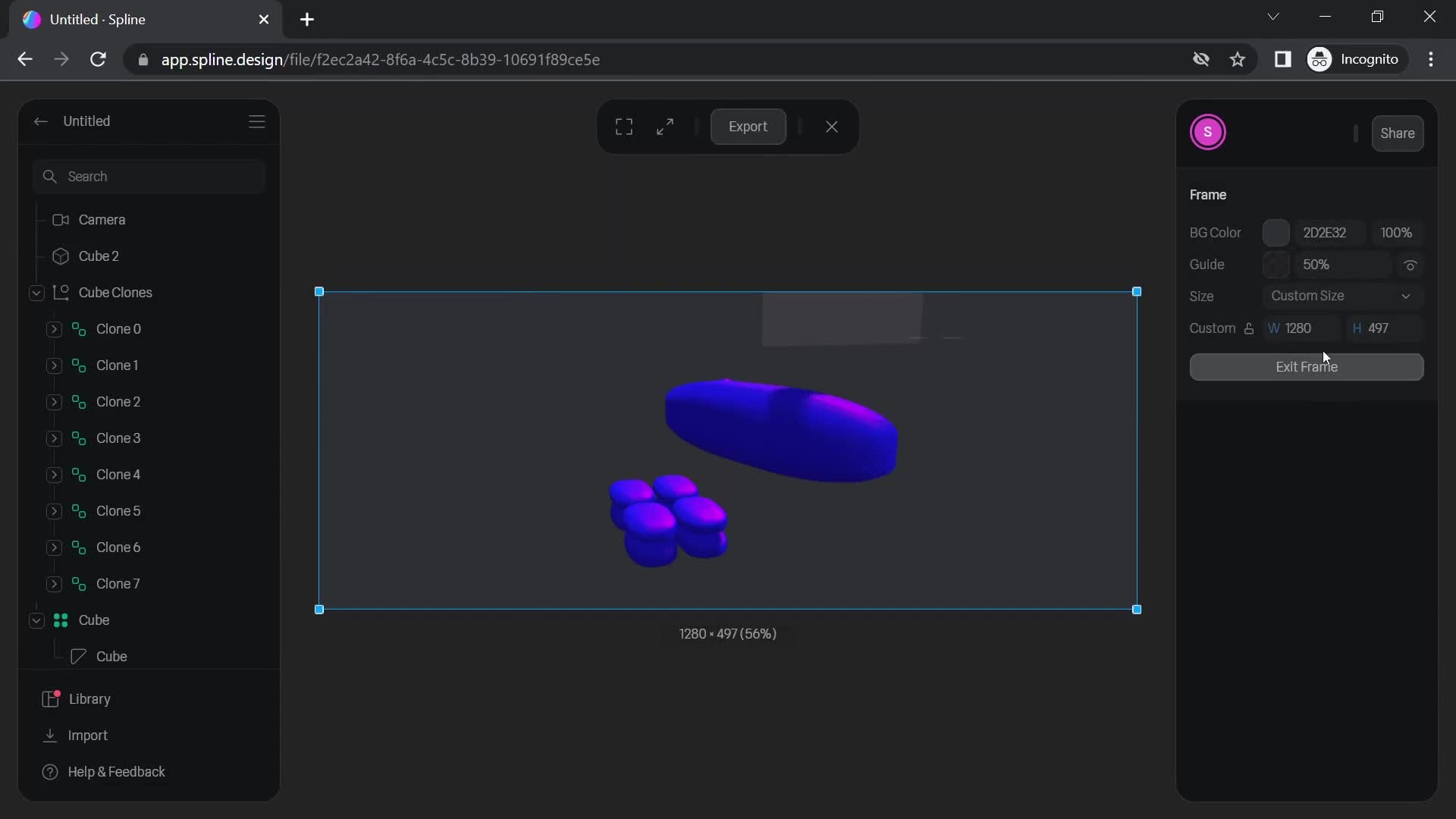This screenshot has width=1456, height=819.
Task: Click Exit Frame button
Action: (1307, 366)
